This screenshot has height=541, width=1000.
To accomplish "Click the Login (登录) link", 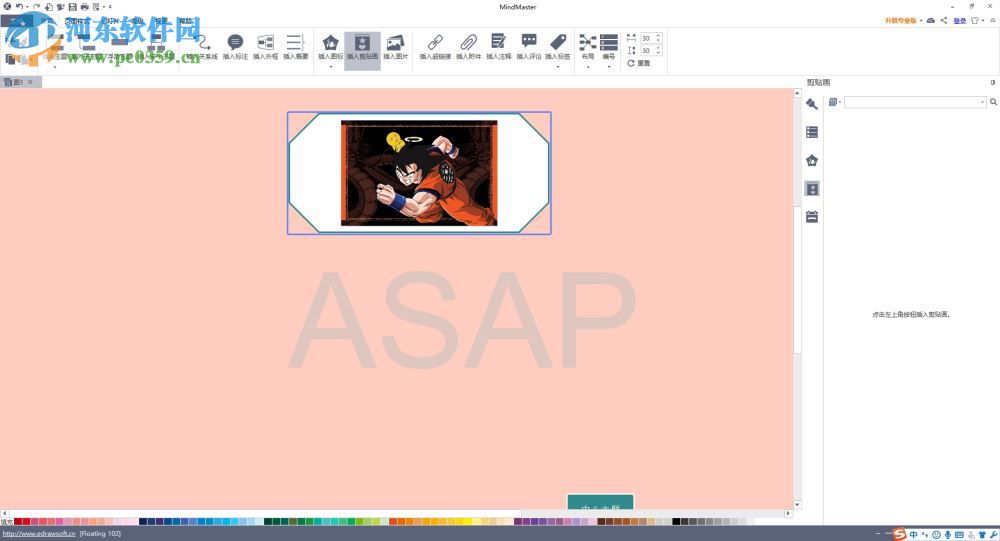I will click(x=960, y=20).
